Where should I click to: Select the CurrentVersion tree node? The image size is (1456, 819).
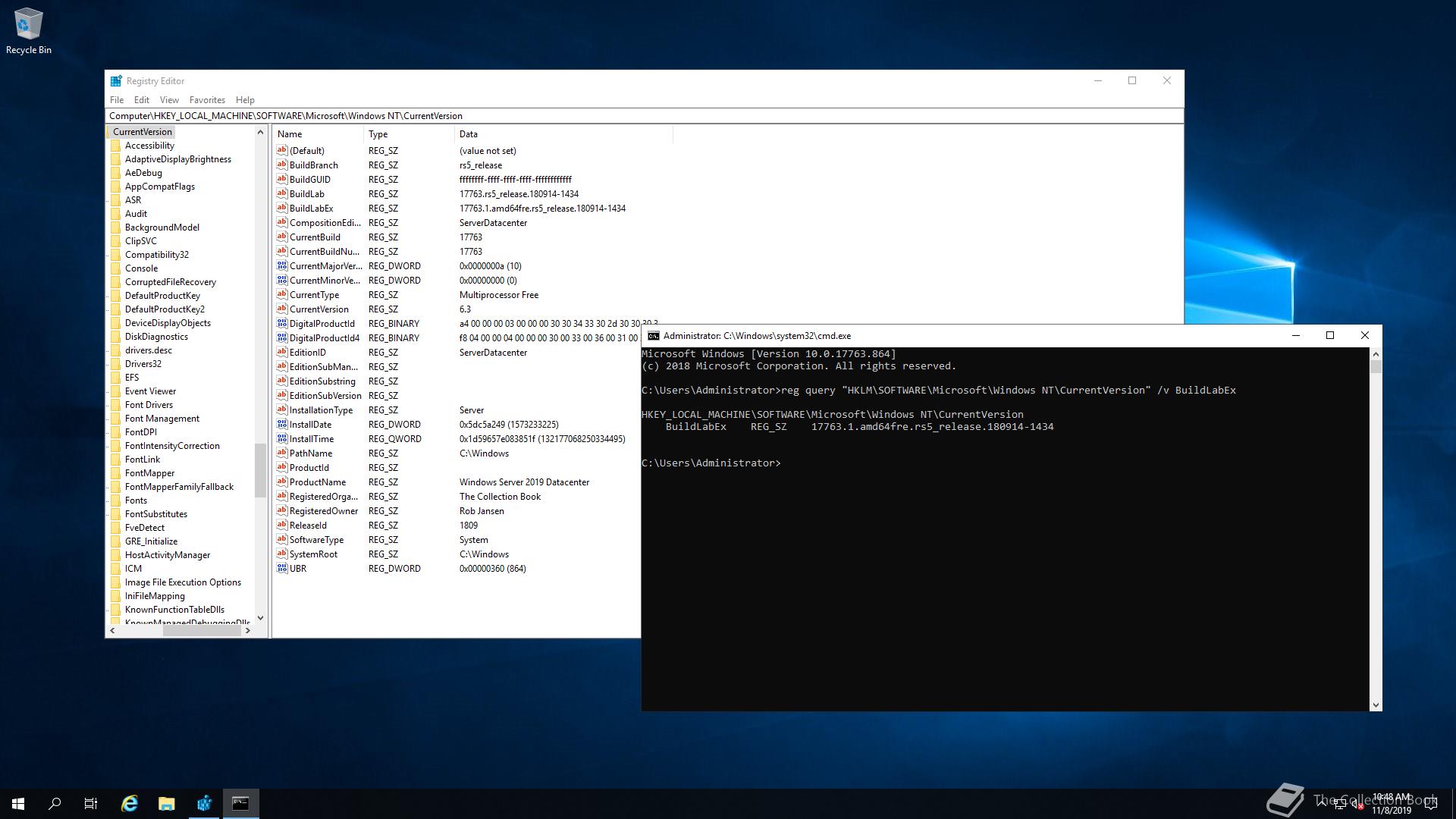[x=143, y=132]
